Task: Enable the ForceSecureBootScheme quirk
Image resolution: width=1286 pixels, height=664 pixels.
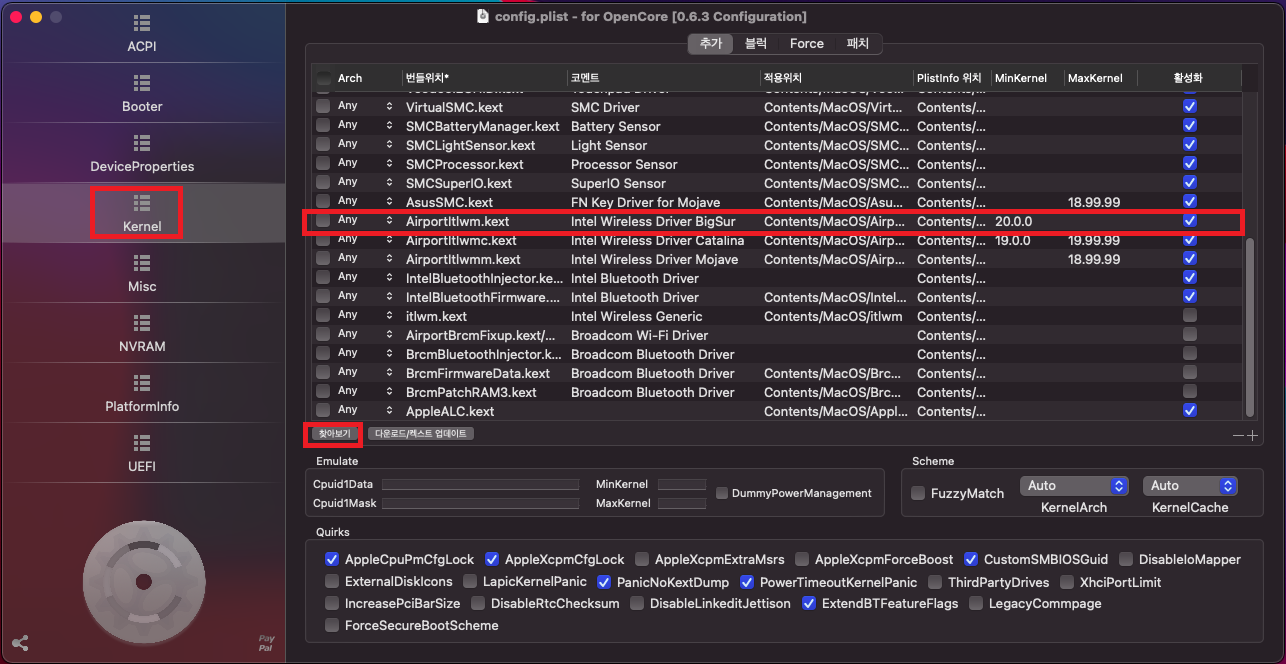Action: tap(332, 625)
